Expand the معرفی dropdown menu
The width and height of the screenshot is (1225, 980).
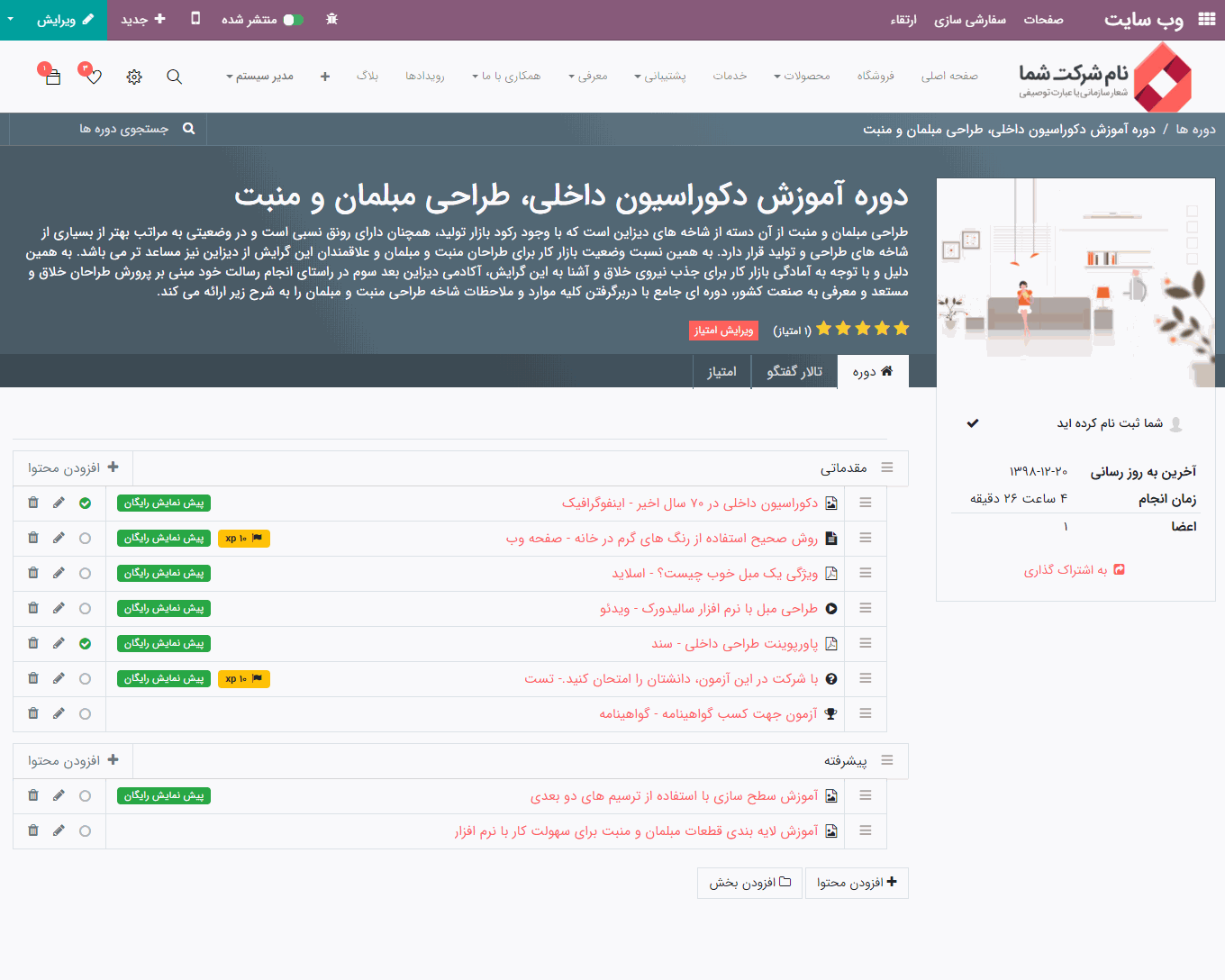pos(588,77)
